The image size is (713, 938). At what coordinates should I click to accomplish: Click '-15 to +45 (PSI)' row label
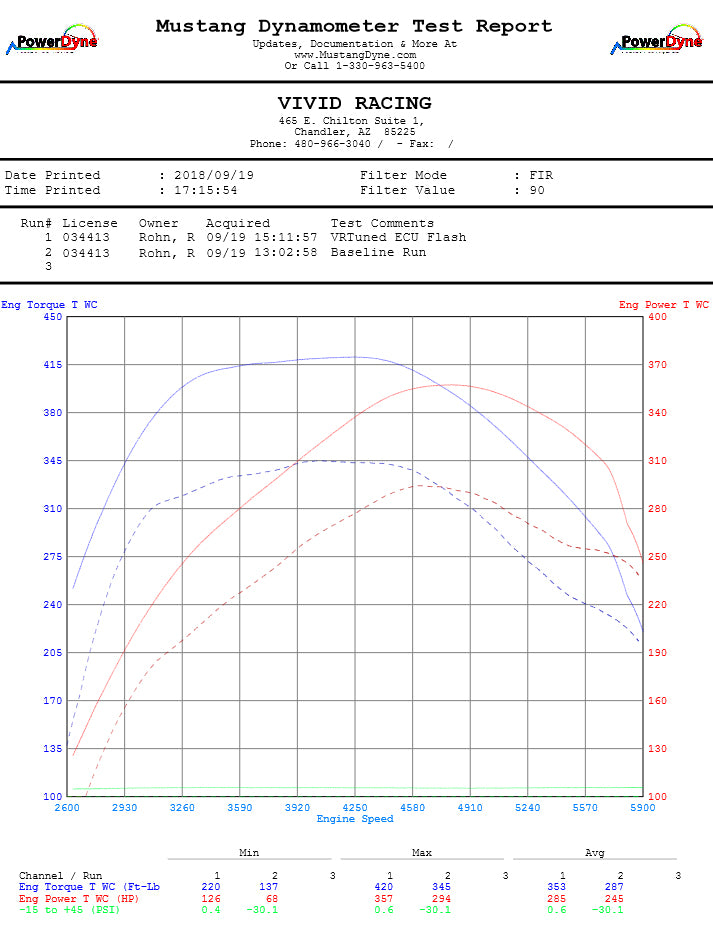(69, 910)
